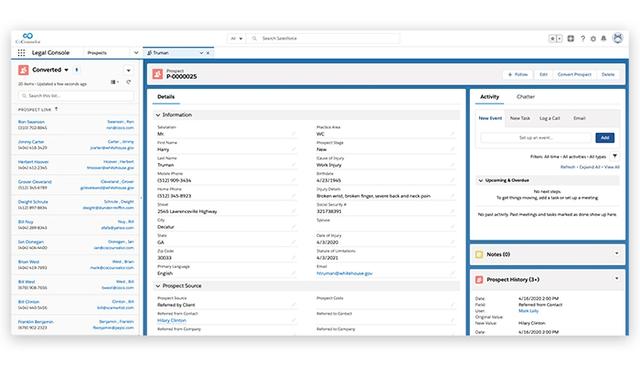Open the notifications bell
Image resolution: width=640 pixels, height=366 pixels.
click(x=604, y=38)
